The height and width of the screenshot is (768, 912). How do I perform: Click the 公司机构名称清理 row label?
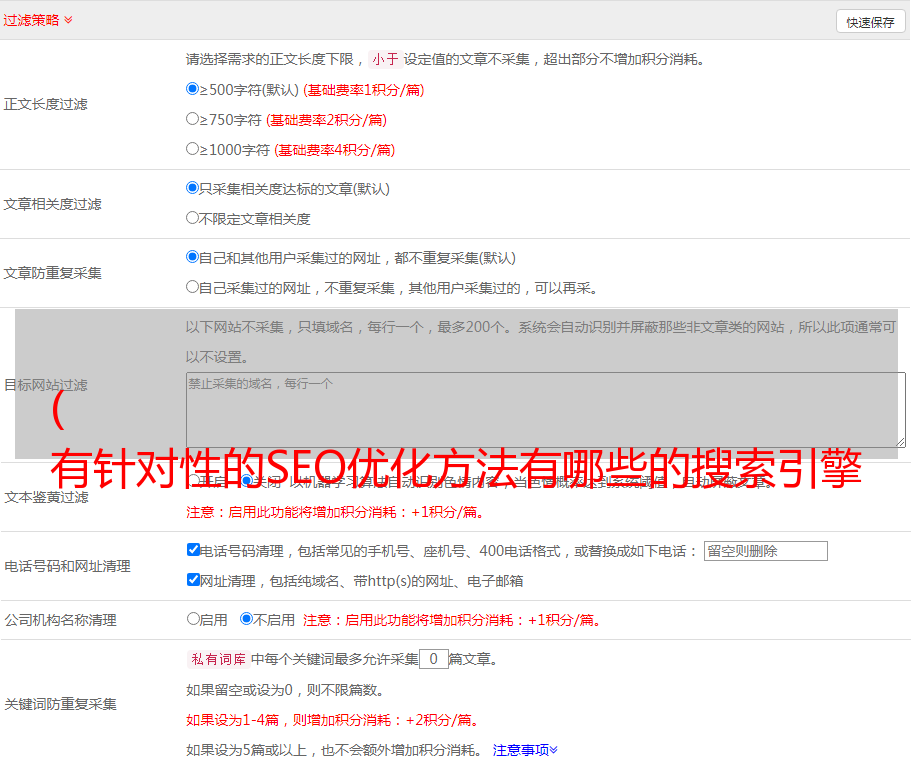[60, 620]
